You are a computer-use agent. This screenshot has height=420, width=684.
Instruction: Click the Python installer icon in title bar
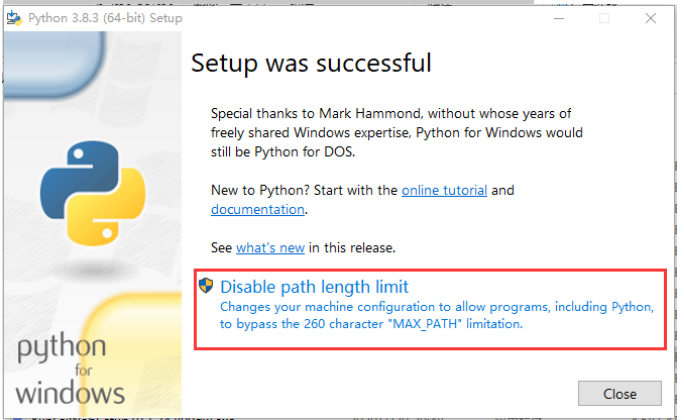15,17
